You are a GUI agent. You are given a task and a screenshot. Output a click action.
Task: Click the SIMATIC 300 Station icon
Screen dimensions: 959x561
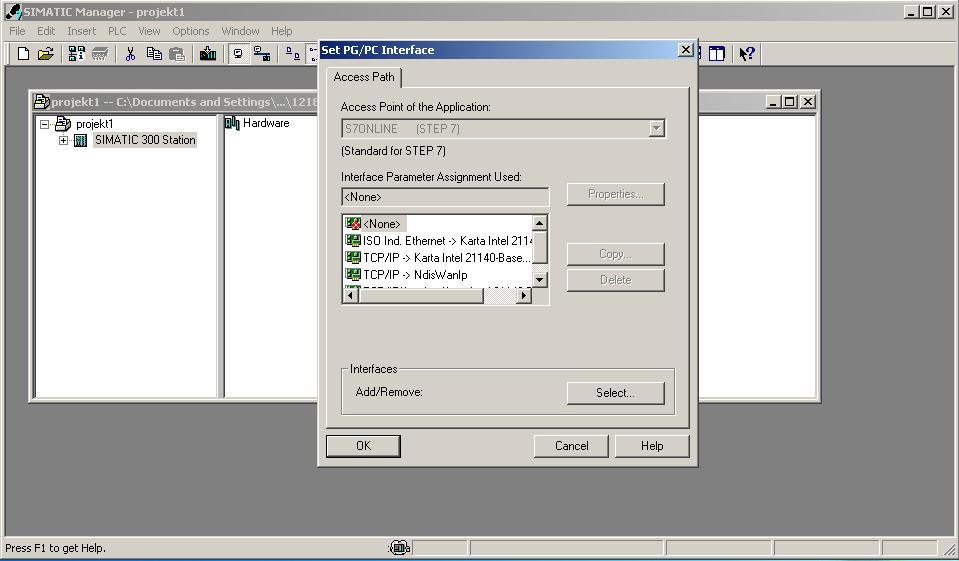tap(81, 141)
